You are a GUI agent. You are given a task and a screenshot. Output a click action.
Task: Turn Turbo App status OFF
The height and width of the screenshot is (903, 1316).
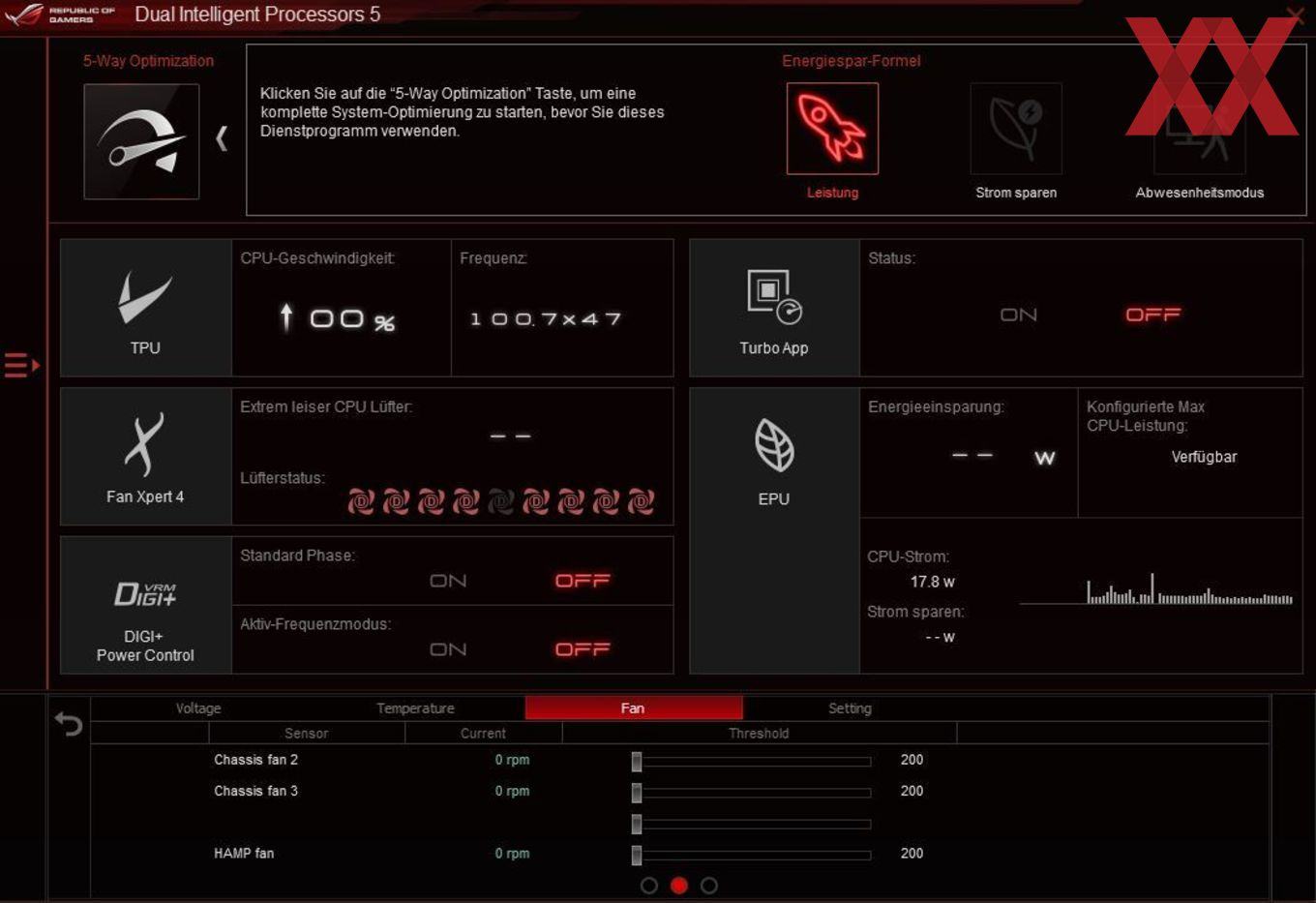coord(1152,315)
